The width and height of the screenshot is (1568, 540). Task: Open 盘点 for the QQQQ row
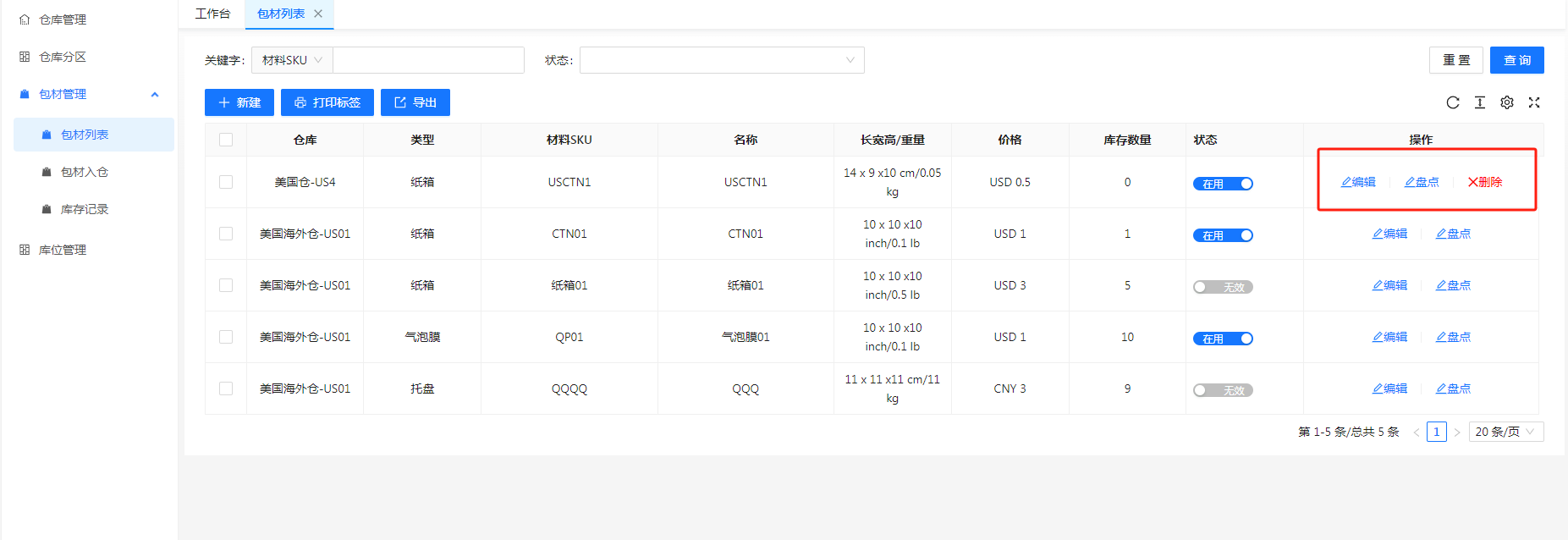(1453, 388)
